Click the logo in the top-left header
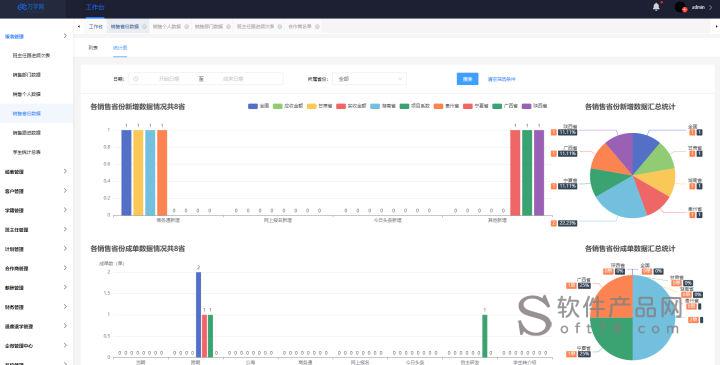 30,7
